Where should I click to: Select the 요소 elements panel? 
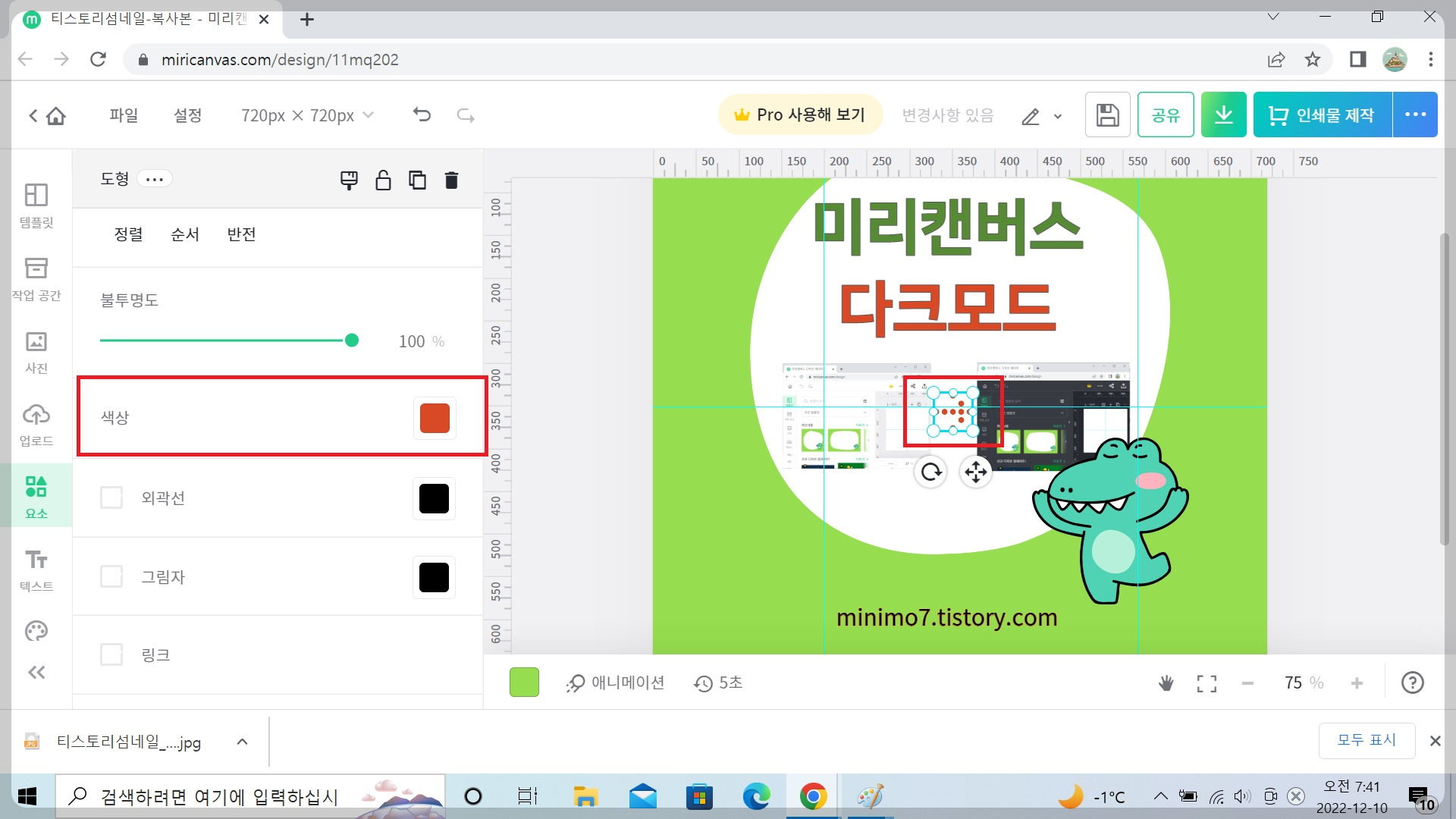(36, 497)
